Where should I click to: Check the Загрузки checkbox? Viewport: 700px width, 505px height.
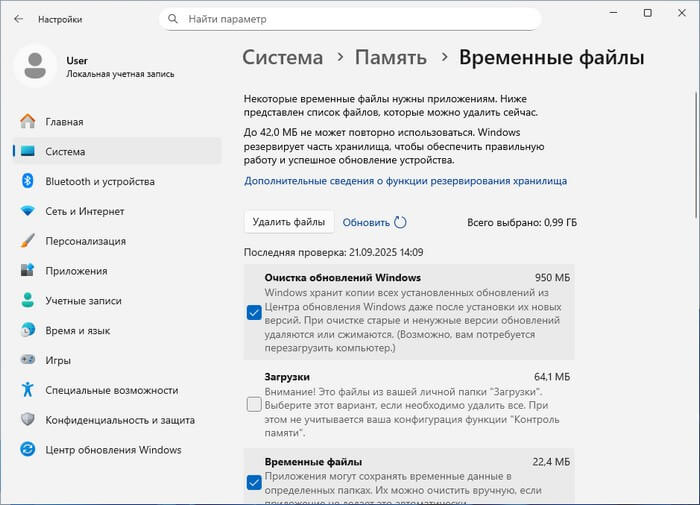254,405
